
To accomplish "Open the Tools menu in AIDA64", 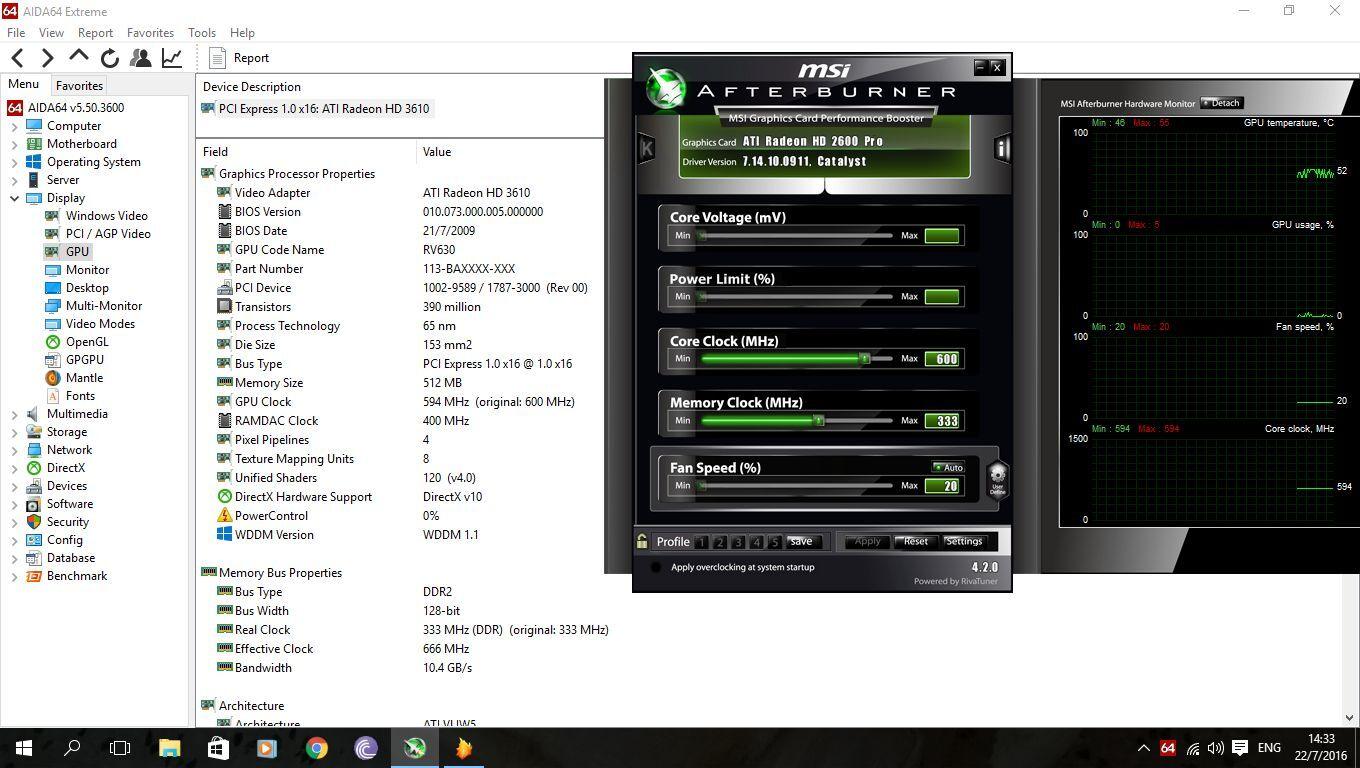I will 201,32.
